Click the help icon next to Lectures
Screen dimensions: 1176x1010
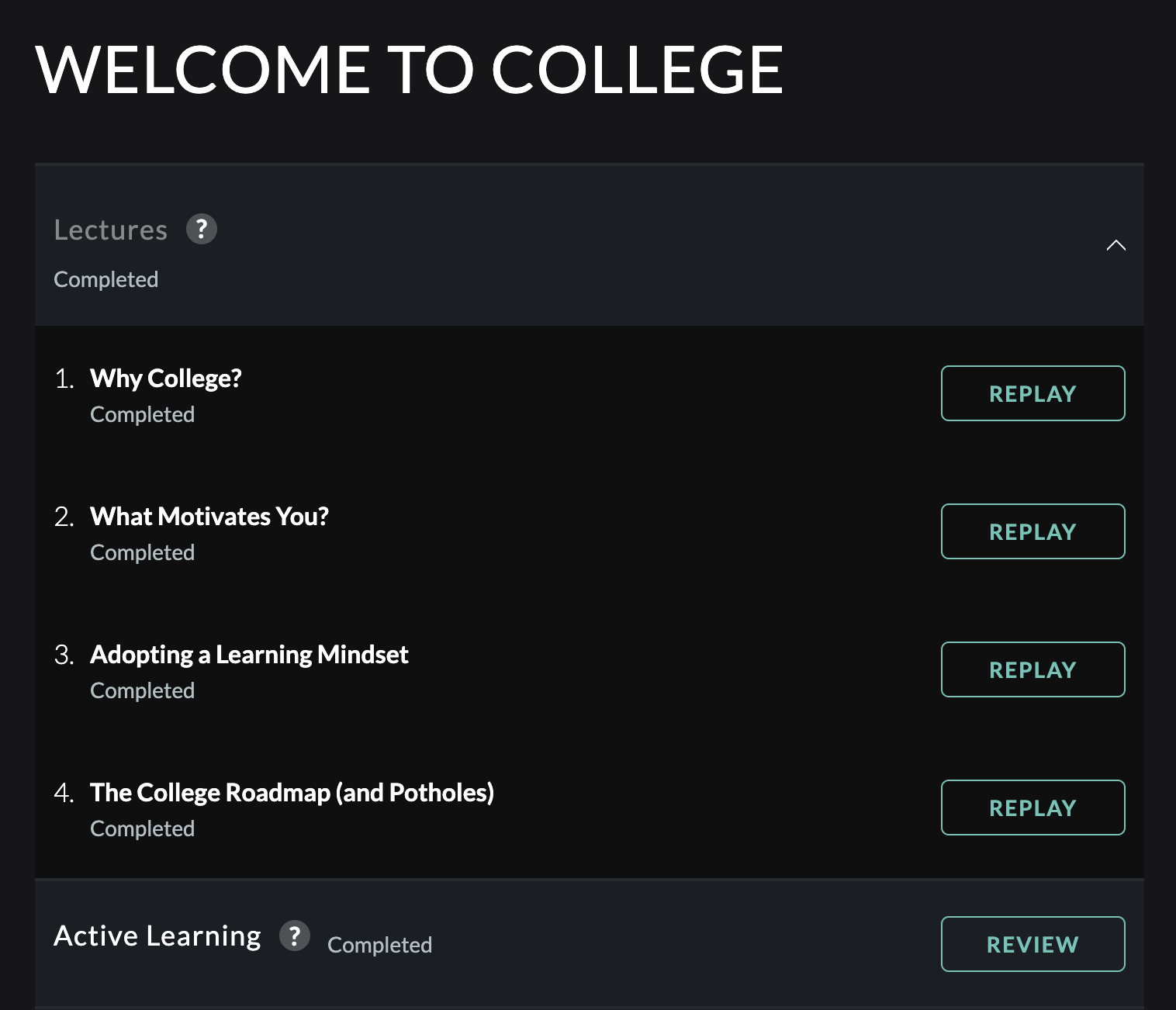(202, 230)
